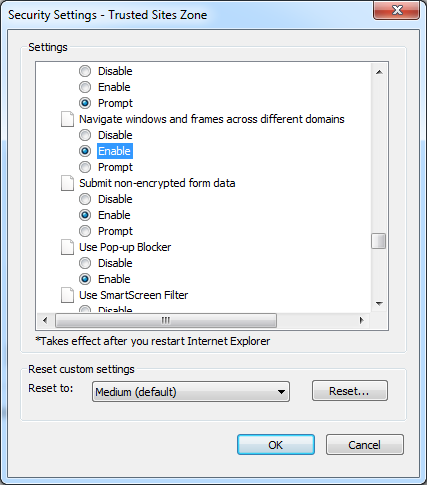The width and height of the screenshot is (427, 485).
Task: Select Prompt for Navigate windows and frames
Action: 85,167
